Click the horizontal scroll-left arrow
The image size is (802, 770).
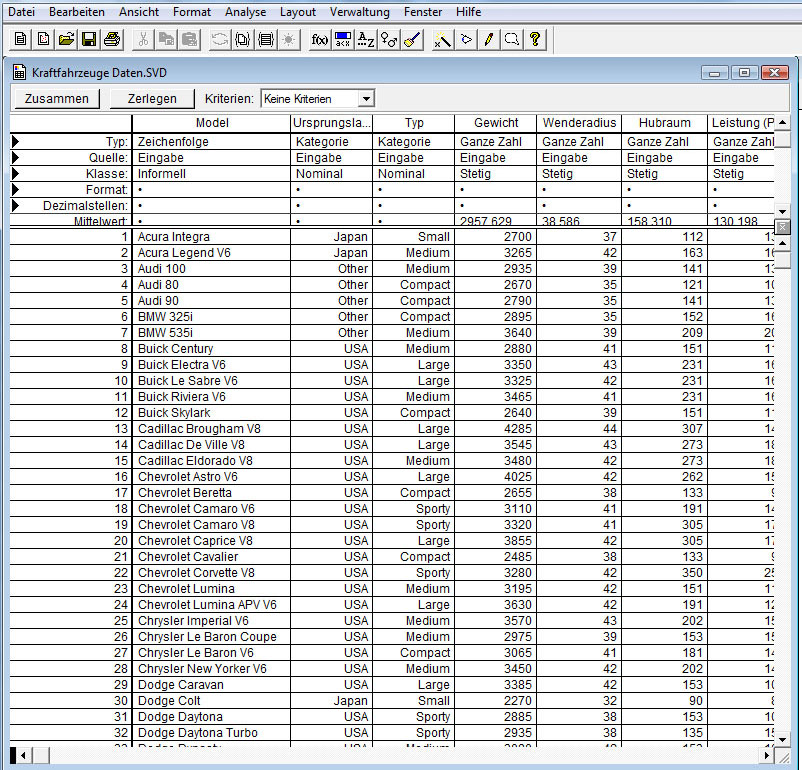[x=24, y=755]
